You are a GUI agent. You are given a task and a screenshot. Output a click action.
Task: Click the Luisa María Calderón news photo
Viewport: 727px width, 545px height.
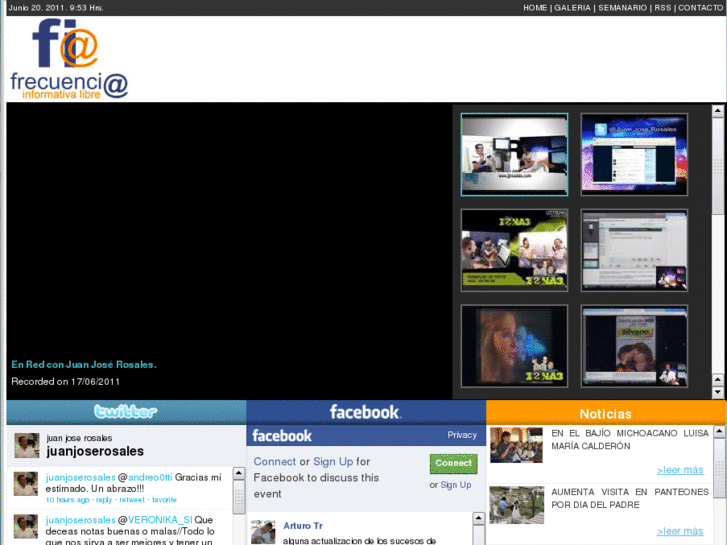517,445
